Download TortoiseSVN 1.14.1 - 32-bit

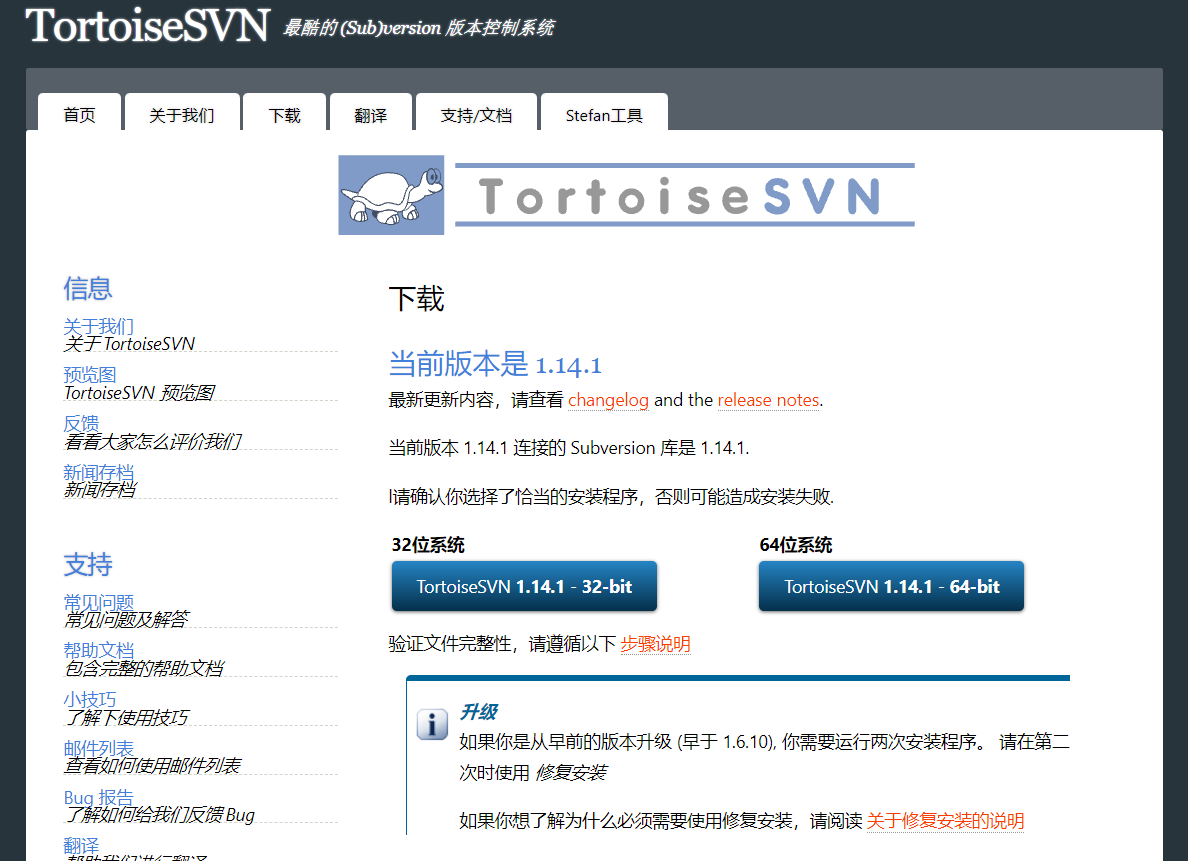click(524, 586)
